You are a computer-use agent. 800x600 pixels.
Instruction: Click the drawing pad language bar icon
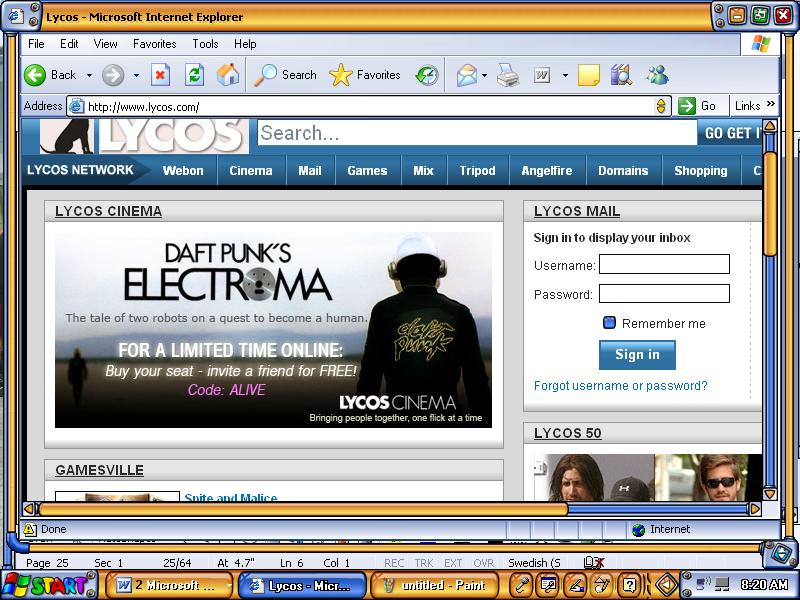[603, 585]
